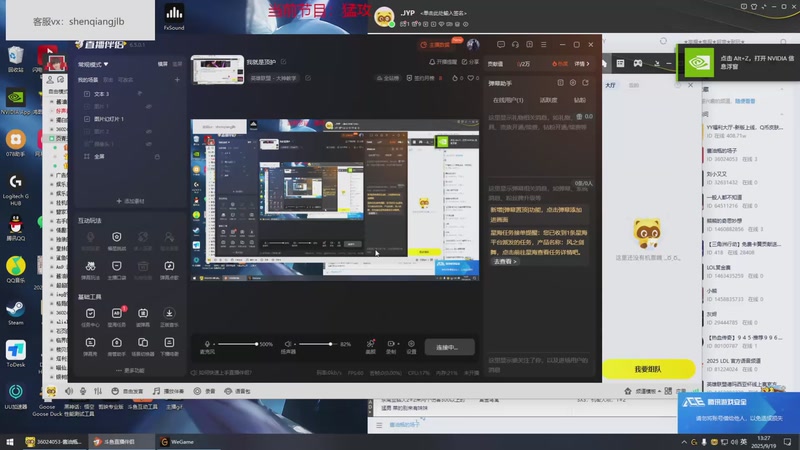The image size is (800, 450).
Task: Click the yellow 我要组队 button in YY window
Action: click(648, 369)
